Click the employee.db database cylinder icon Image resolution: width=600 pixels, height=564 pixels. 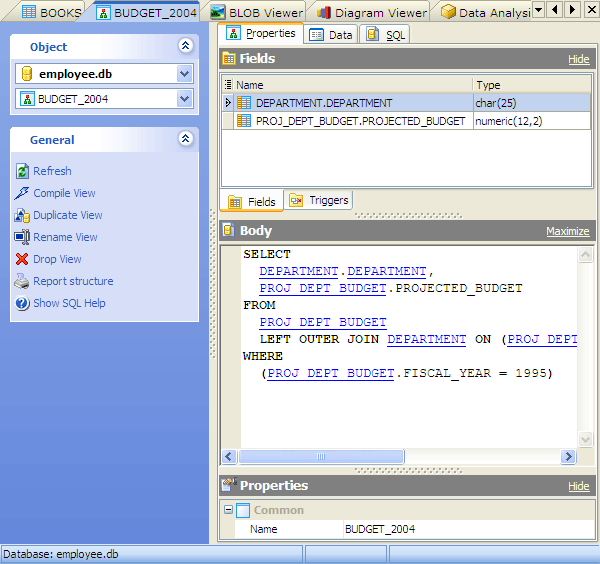tap(27, 74)
